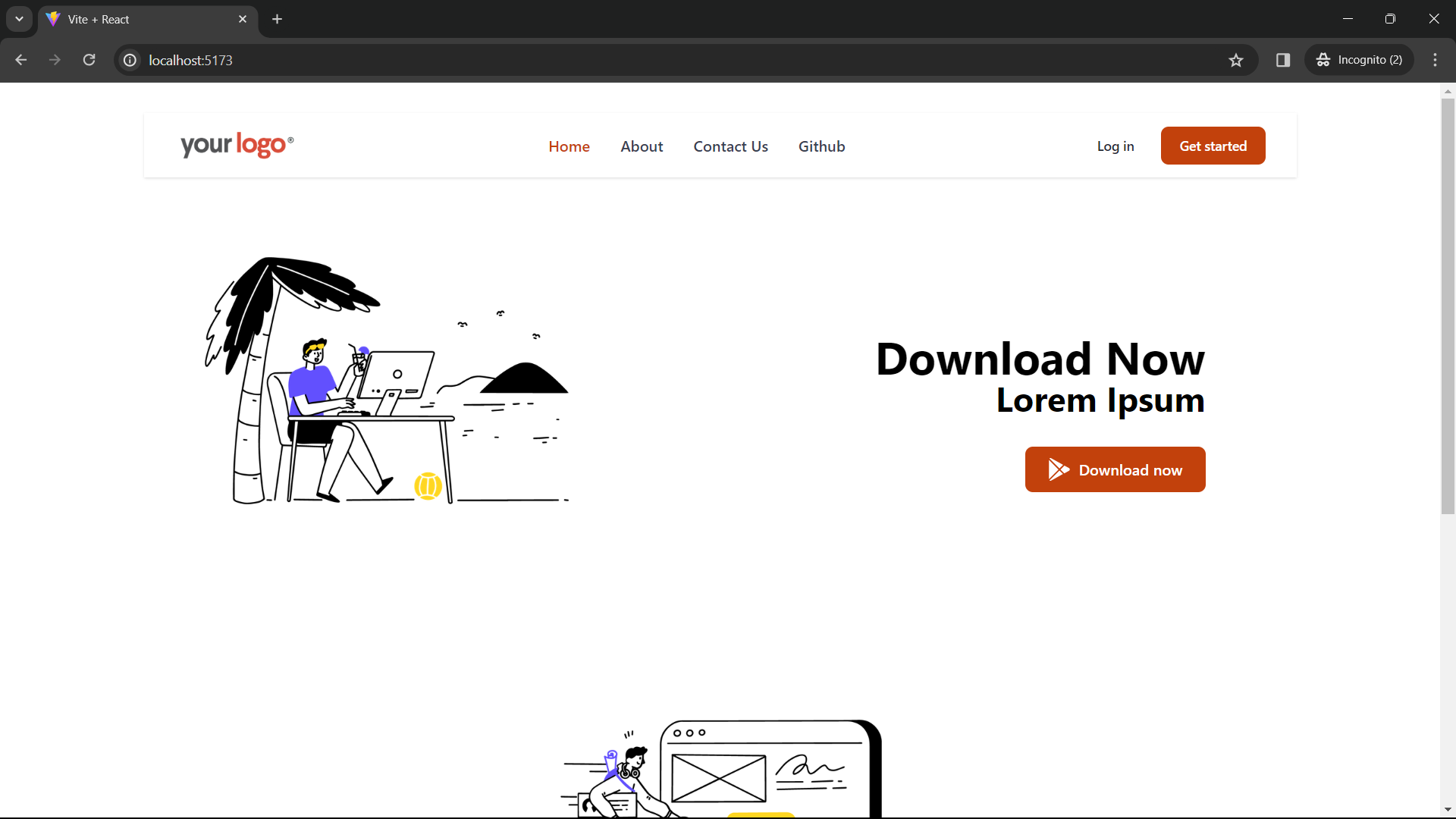Click the page scrollbar up arrow

(1448, 91)
